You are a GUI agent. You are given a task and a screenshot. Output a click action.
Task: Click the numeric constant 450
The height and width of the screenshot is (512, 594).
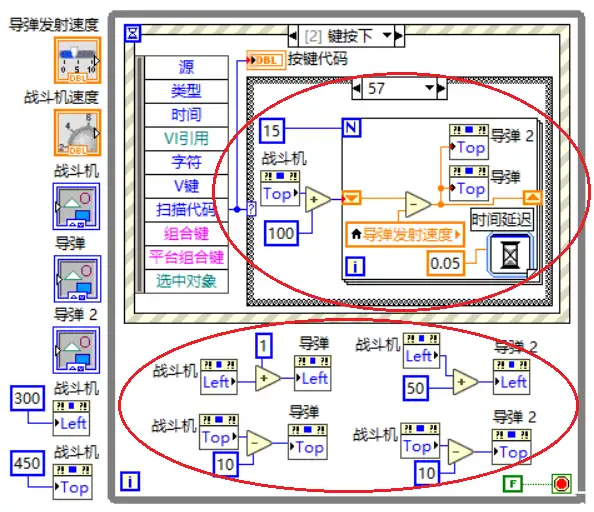[x=27, y=463]
